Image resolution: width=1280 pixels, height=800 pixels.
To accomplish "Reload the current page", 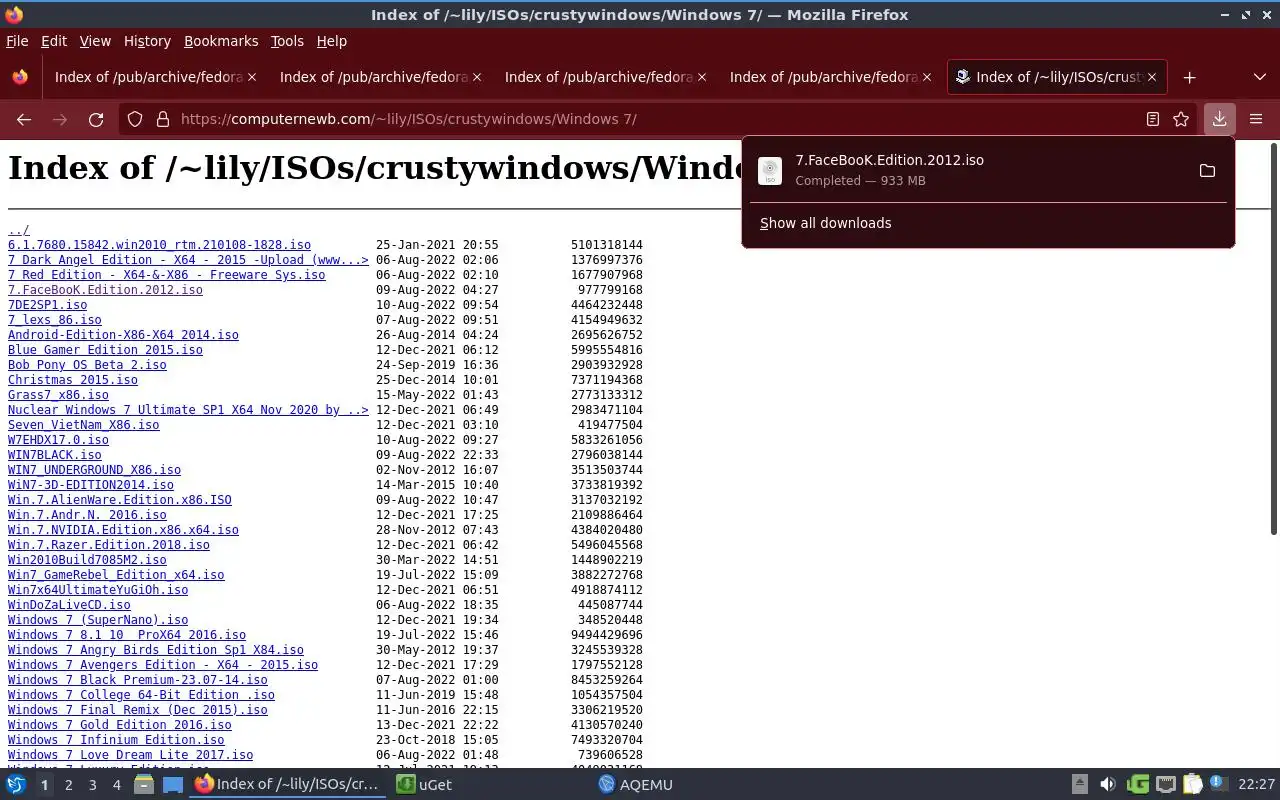I will pyautogui.click(x=96, y=119).
